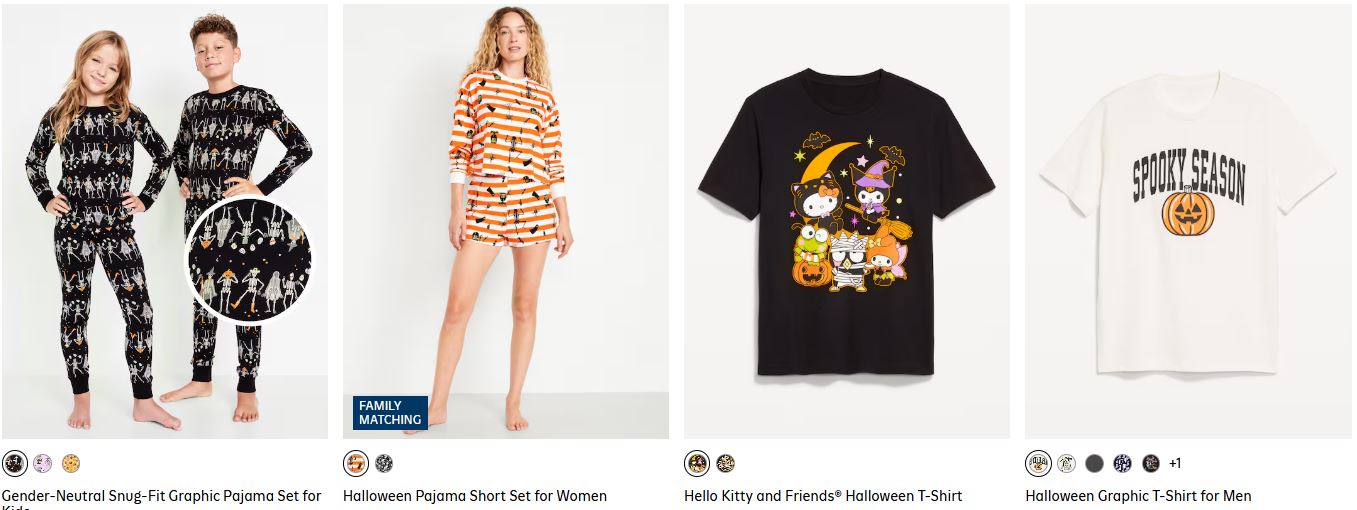Open Halloween Graphic T-Shirt for Men link
1357x510 pixels.
1138,496
